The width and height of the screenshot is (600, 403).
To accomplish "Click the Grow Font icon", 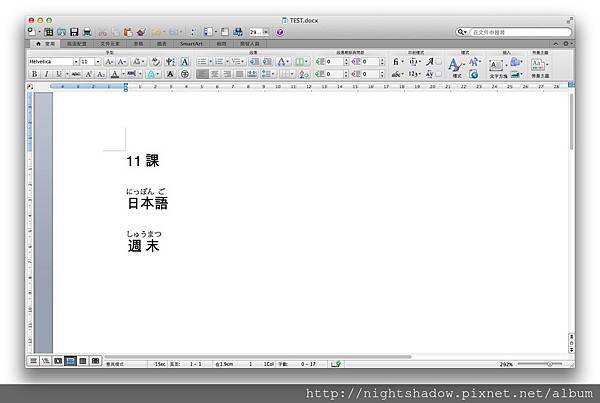I will pos(109,62).
